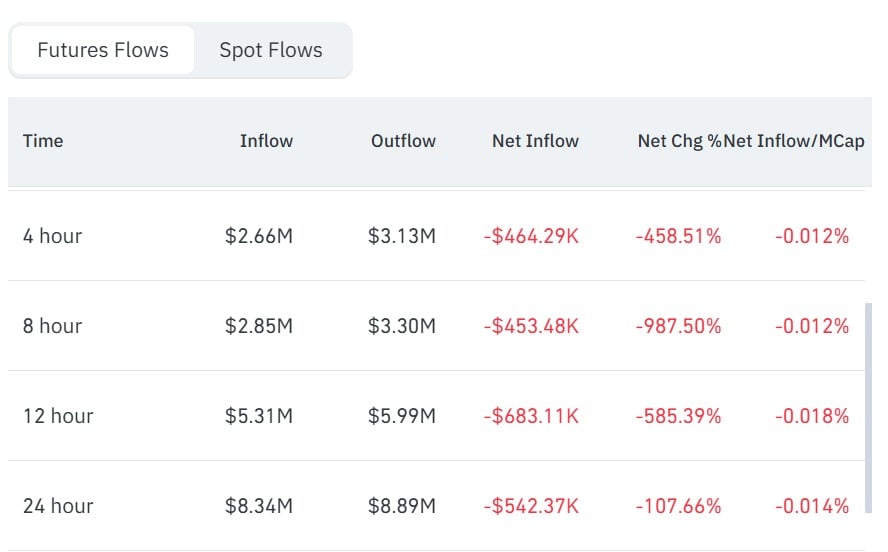Click the -$464.29K net inflow value
888x552 pixels.
coord(531,236)
